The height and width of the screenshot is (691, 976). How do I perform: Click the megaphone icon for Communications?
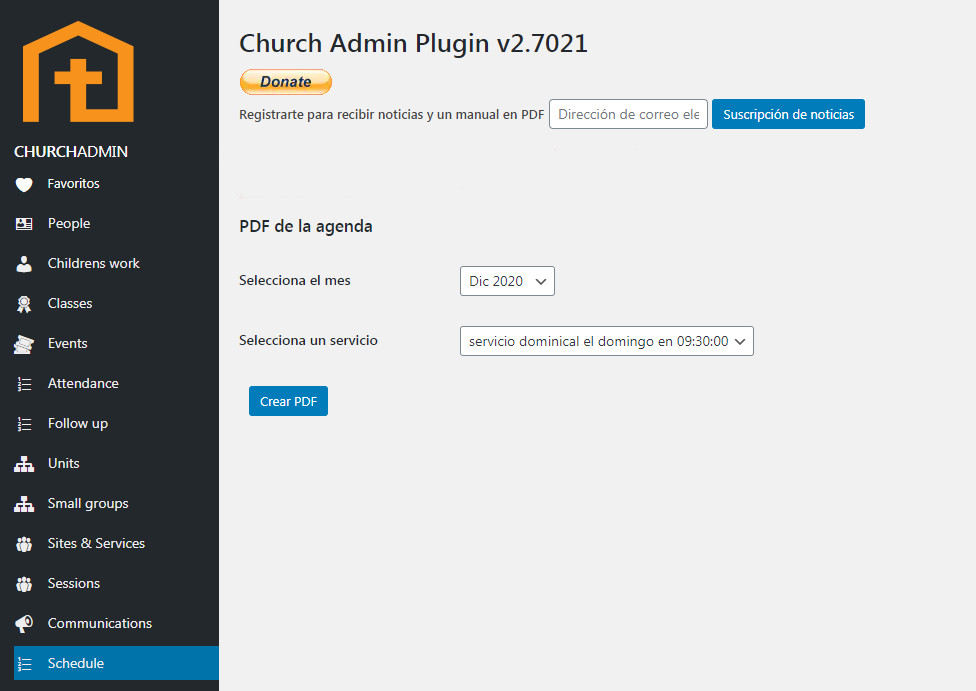pyautogui.click(x=25, y=624)
